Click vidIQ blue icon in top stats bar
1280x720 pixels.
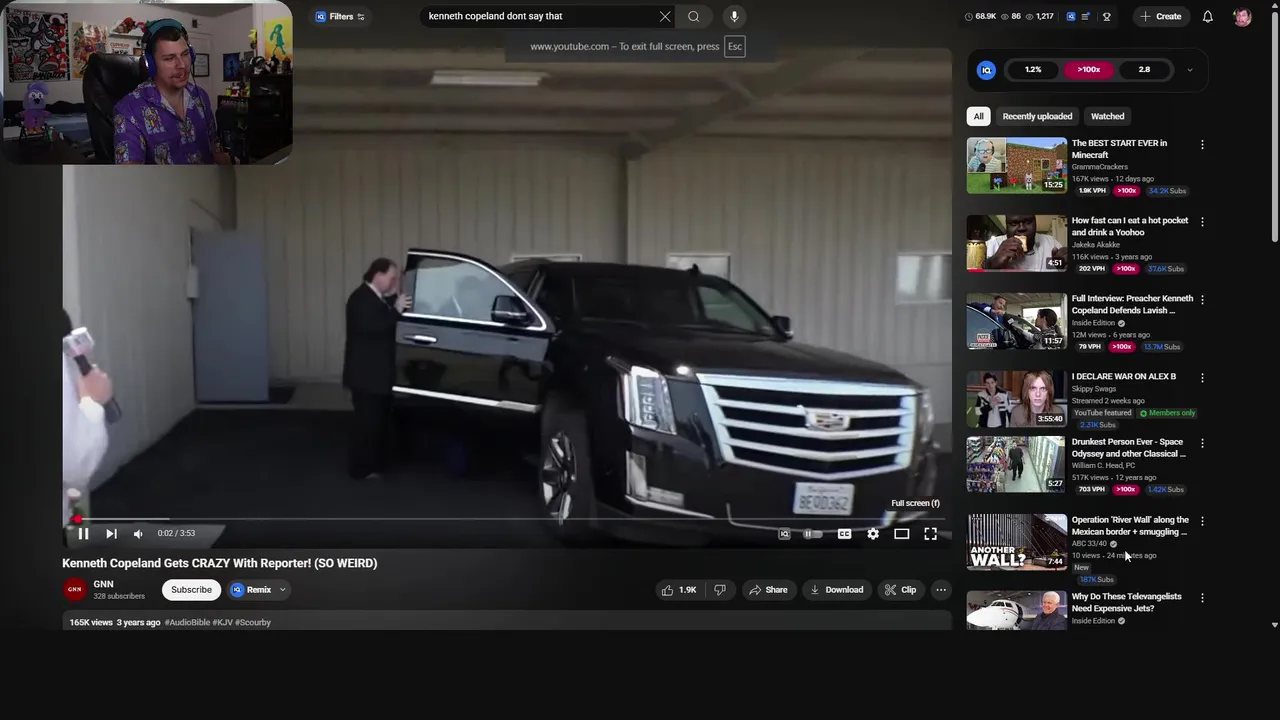(1071, 16)
